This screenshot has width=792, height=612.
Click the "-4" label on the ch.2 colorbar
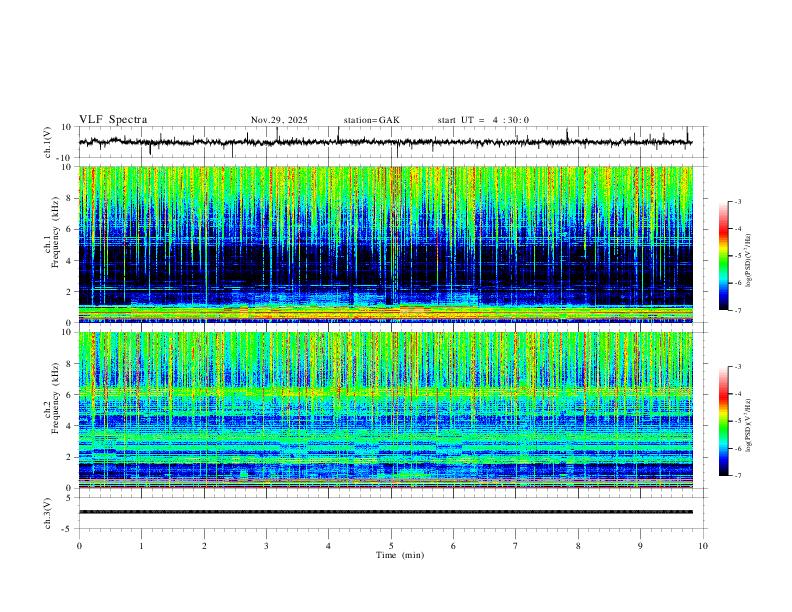click(x=737, y=394)
